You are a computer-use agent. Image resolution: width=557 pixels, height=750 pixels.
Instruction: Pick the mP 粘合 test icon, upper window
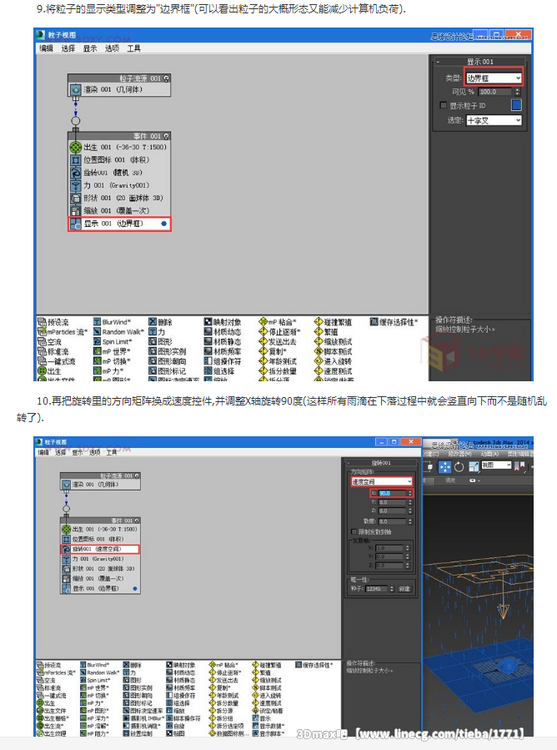[263, 322]
